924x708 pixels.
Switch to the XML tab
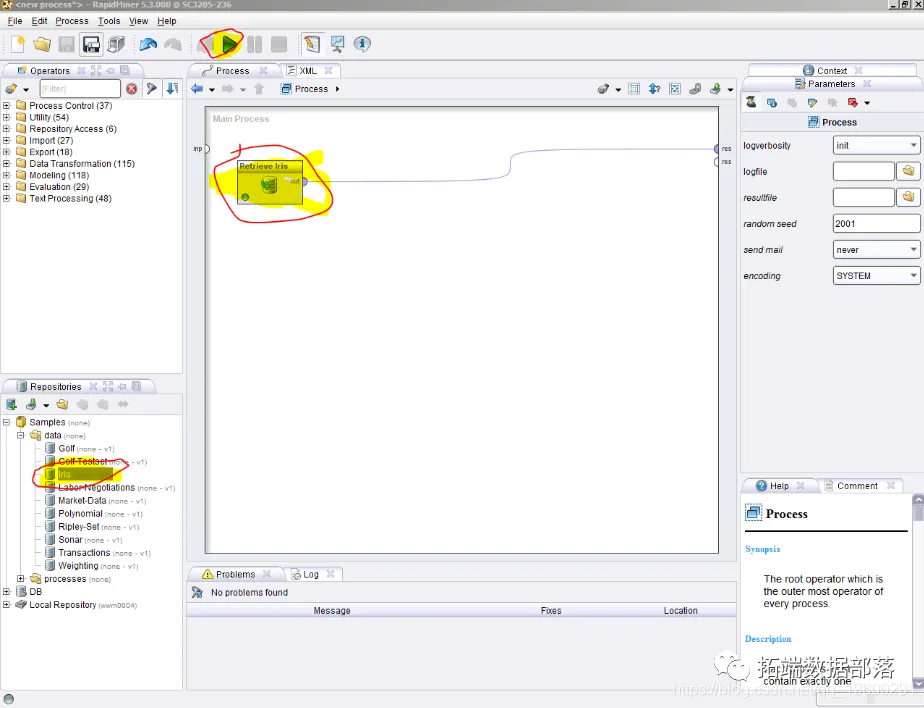[308, 70]
